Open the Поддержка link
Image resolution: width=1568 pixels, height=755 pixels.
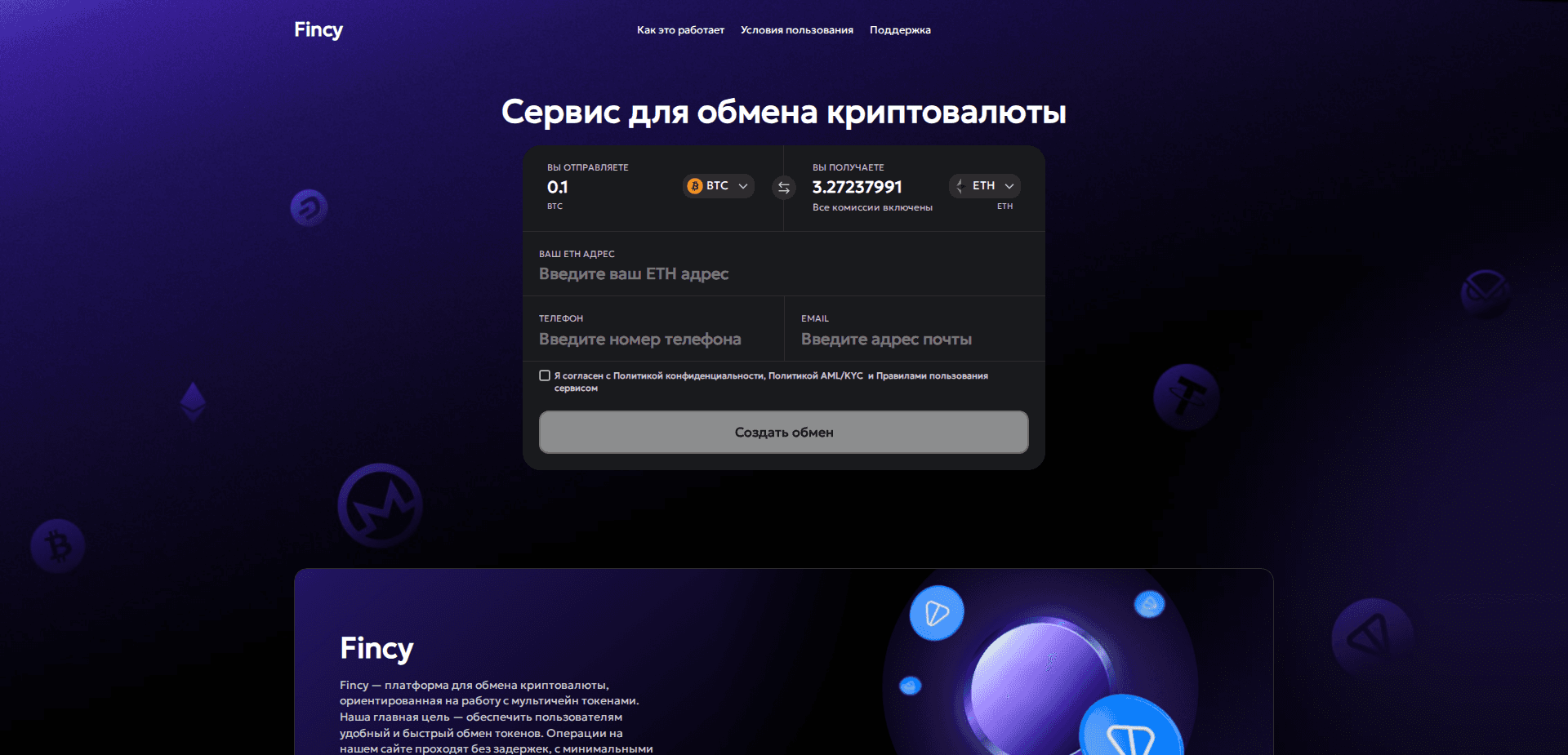pyautogui.click(x=899, y=29)
